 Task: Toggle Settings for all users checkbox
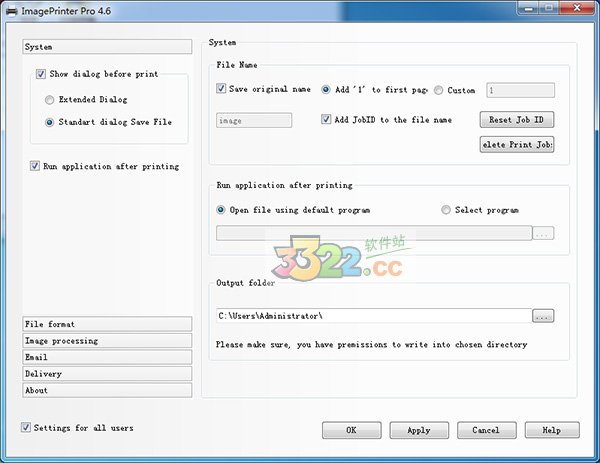26,427
